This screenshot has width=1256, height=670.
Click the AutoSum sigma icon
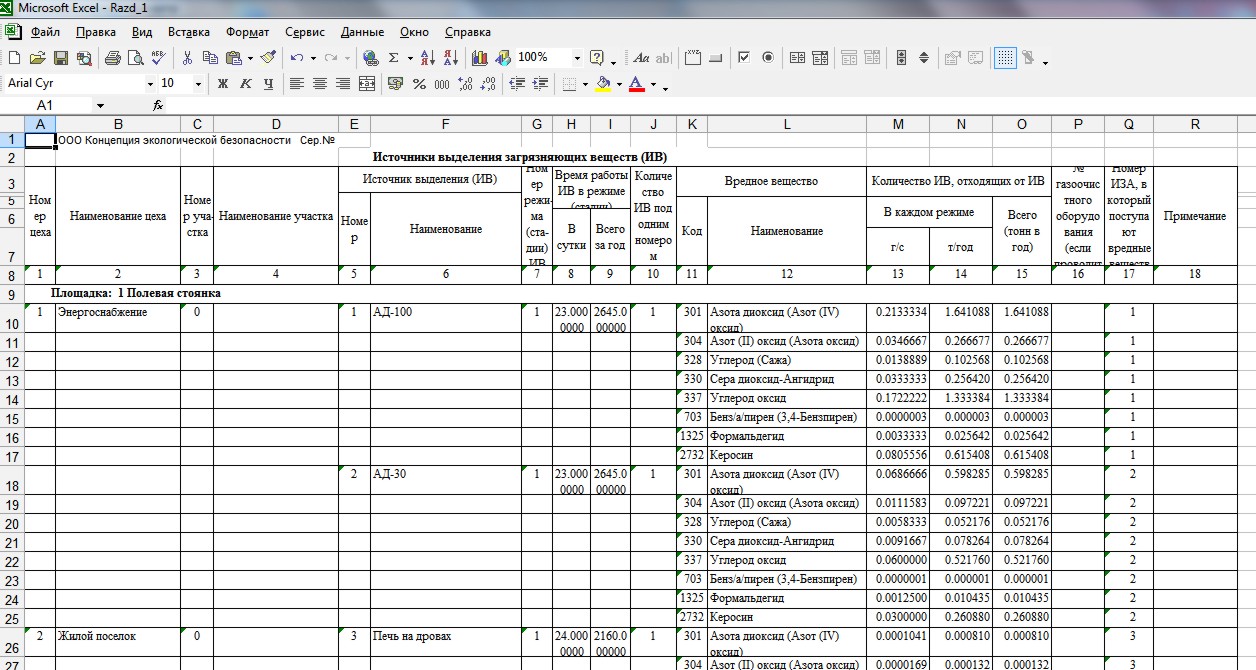pos(394,58)
